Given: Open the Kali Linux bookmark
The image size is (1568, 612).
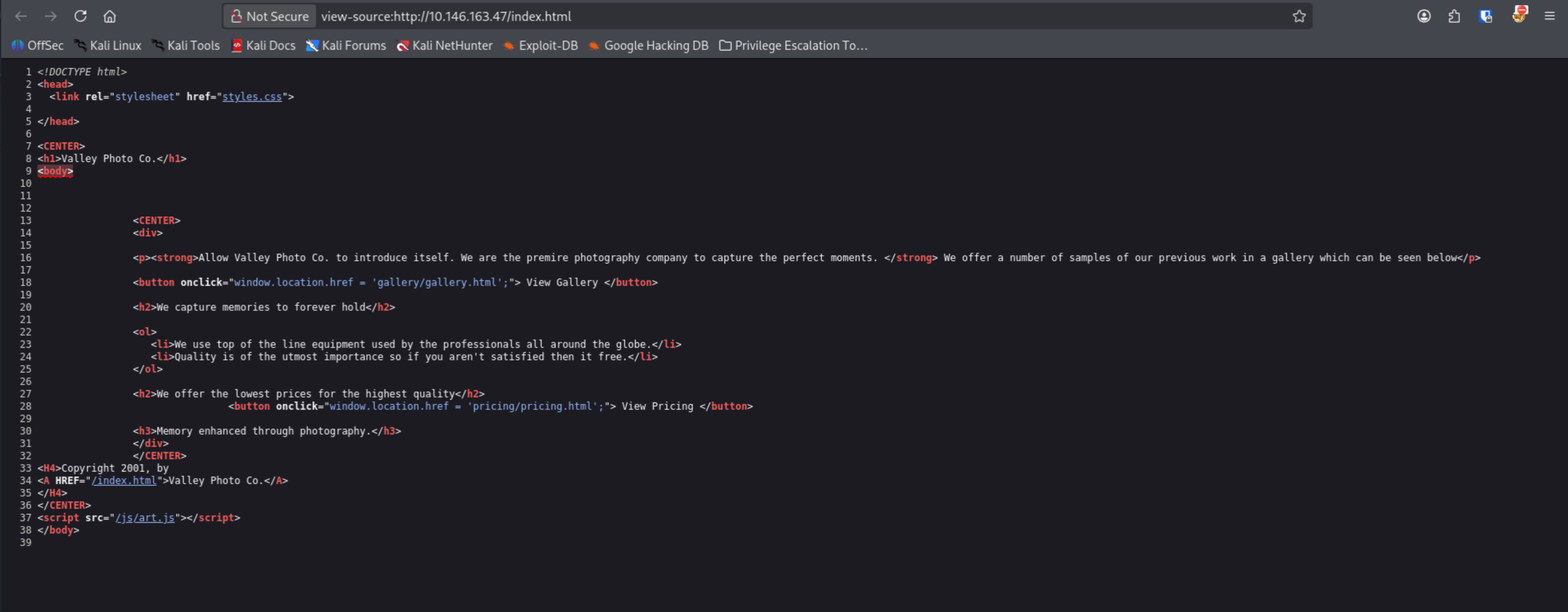Looking at the screenshot, I should (x=108, y=46).
